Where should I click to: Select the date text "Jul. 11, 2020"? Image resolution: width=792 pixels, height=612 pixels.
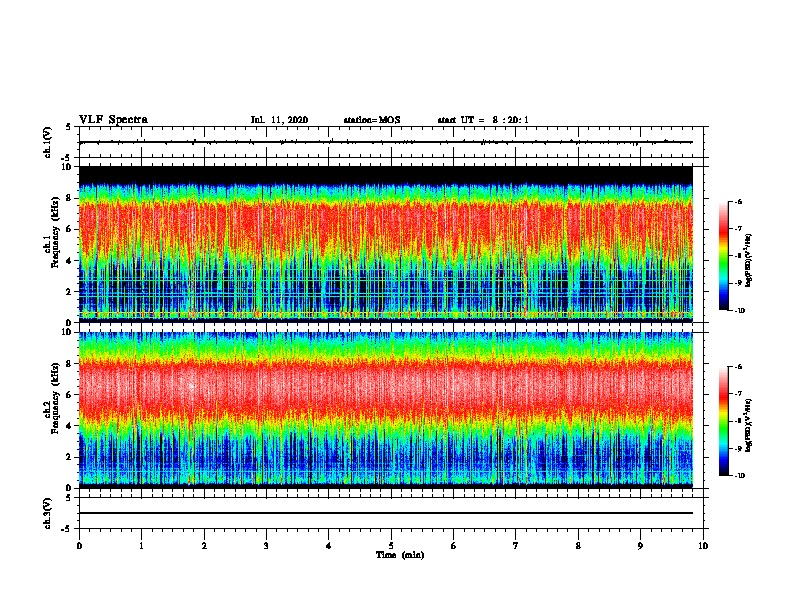(279, 120)
